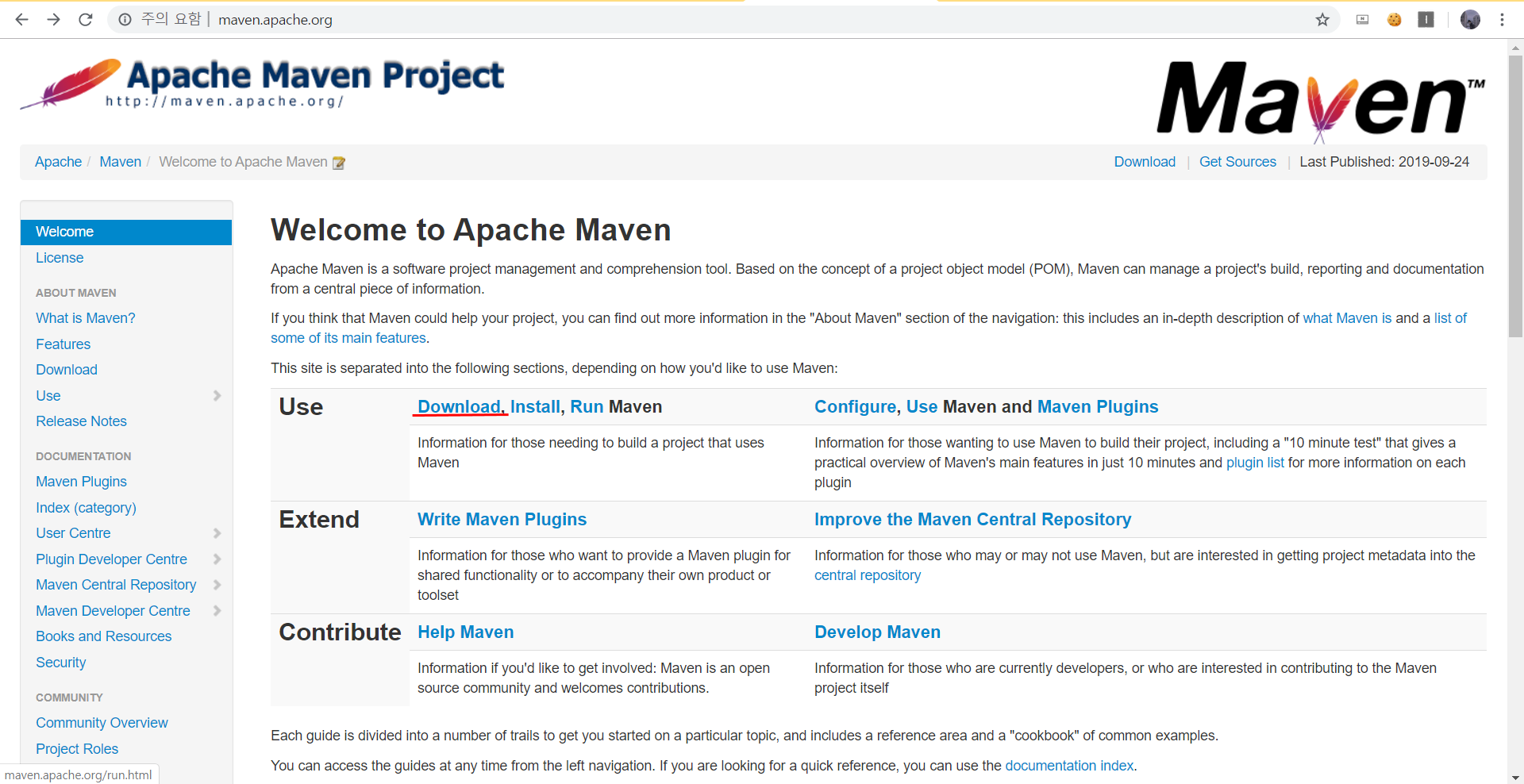Click the edit page icon in breadcrumb

point(339,163)
